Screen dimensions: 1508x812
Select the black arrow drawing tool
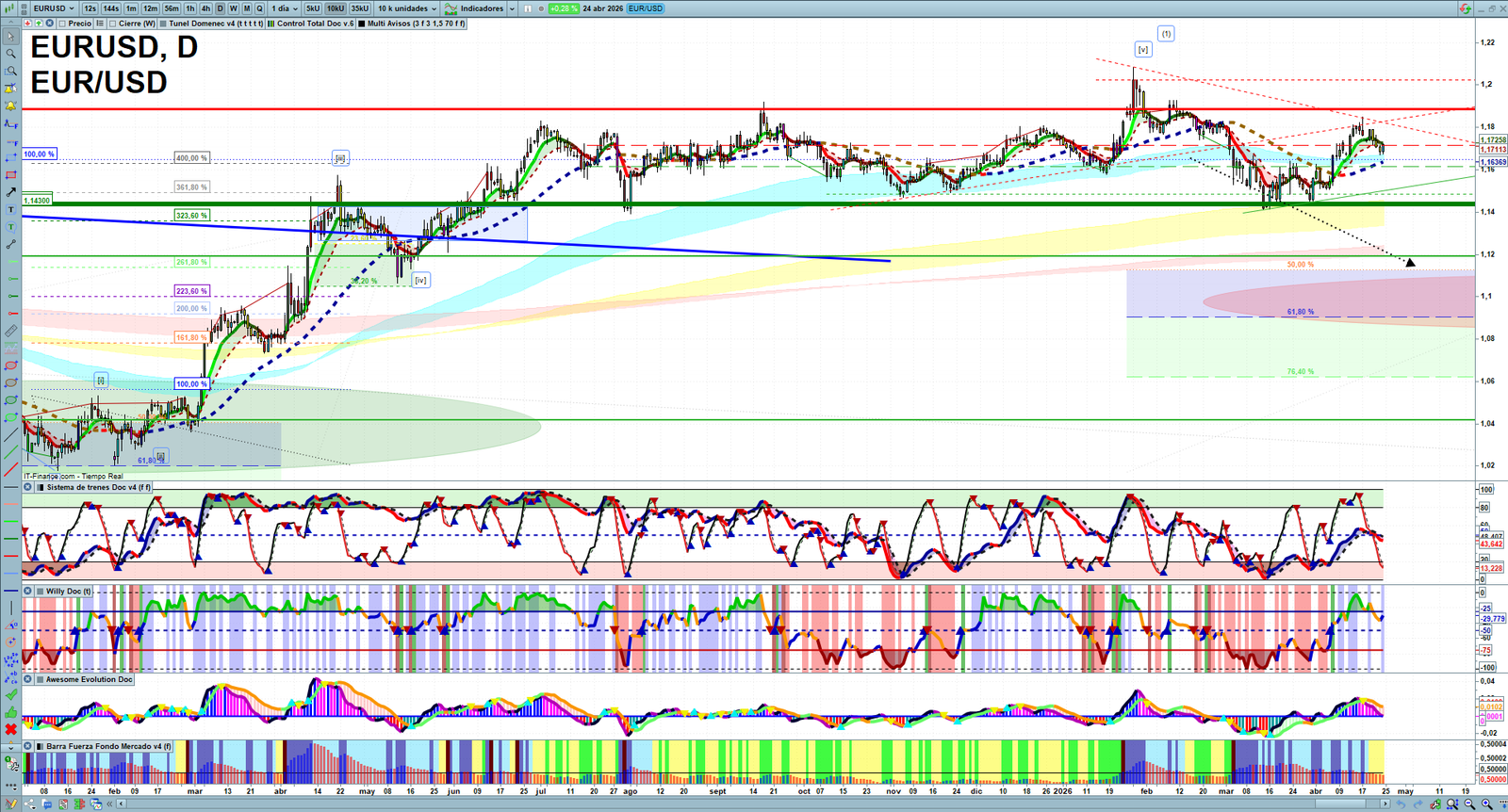(x=10, y=192)
